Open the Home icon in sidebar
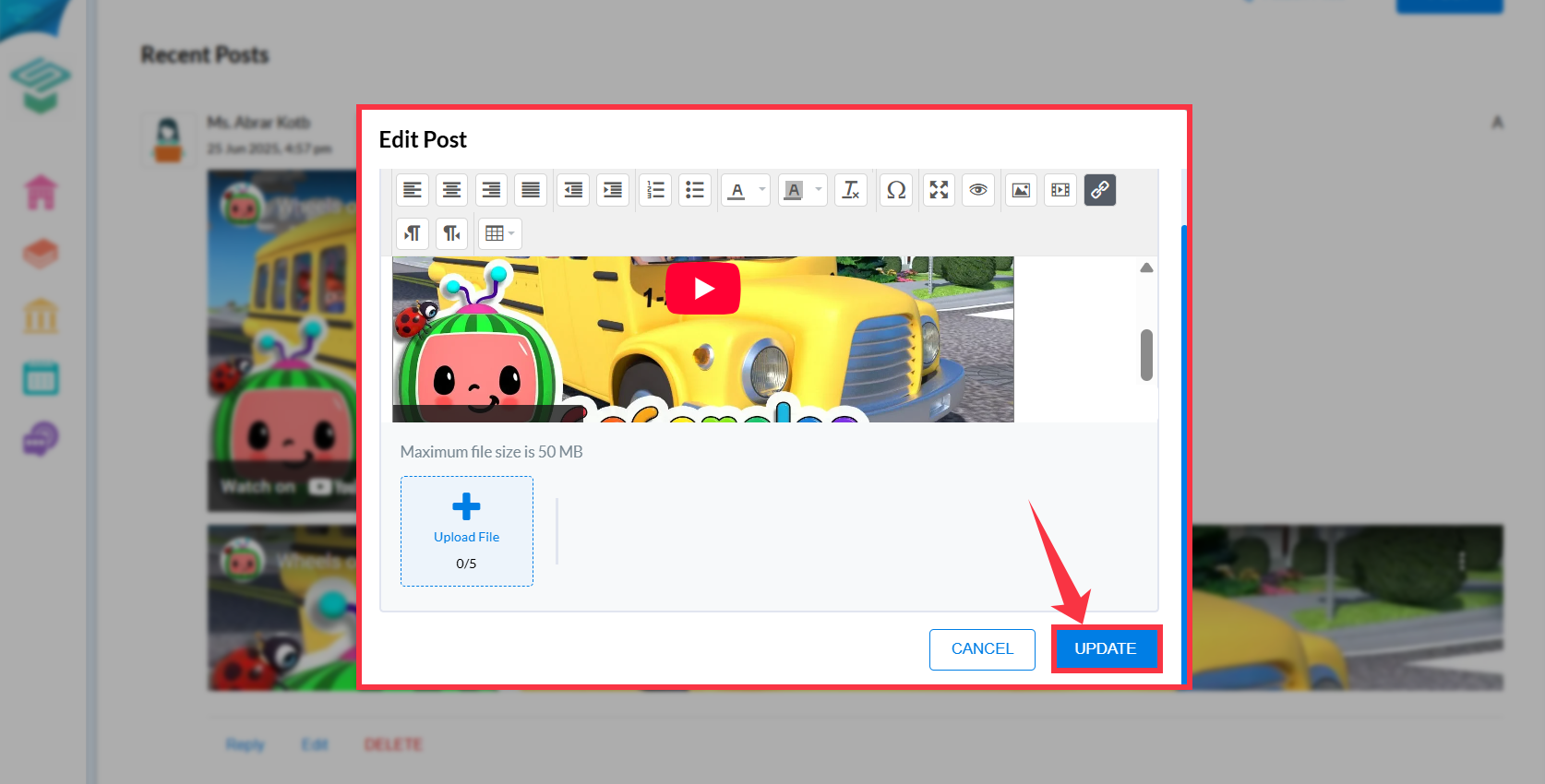 [x=41, y=192]
